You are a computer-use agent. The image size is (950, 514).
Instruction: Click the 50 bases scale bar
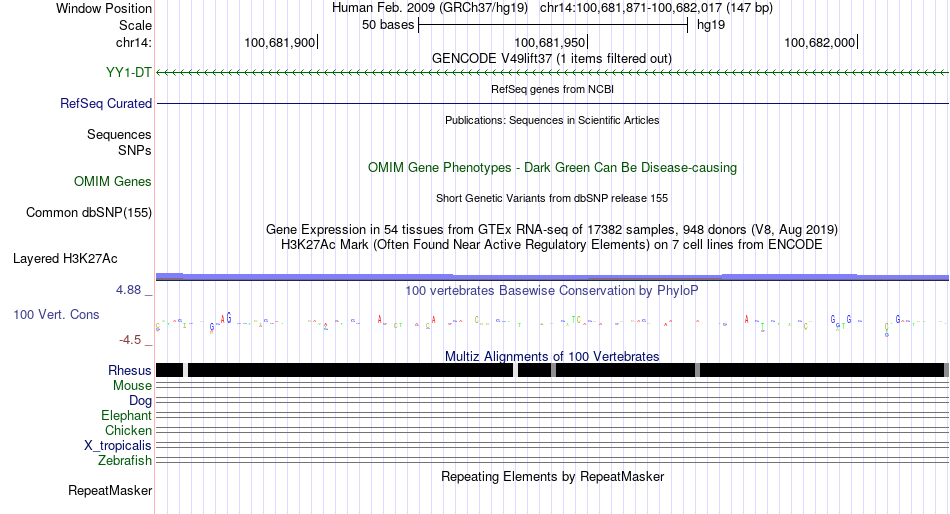click(553, 25)
